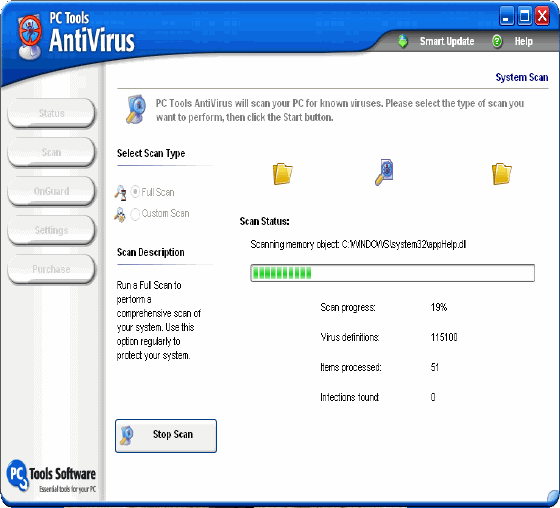
Task: Click the left yellow folder icon
Action: click(x=282, y=174)
